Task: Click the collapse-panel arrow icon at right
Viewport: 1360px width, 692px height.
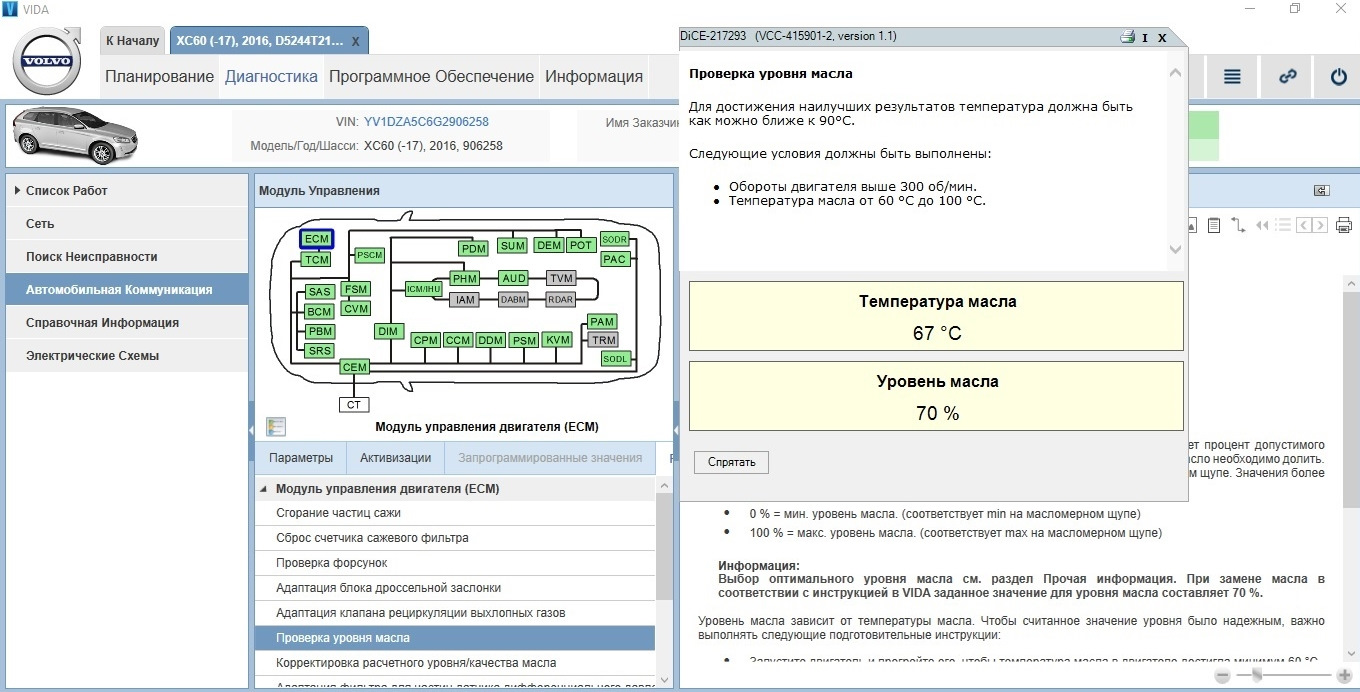Action: pos(1321,191)
